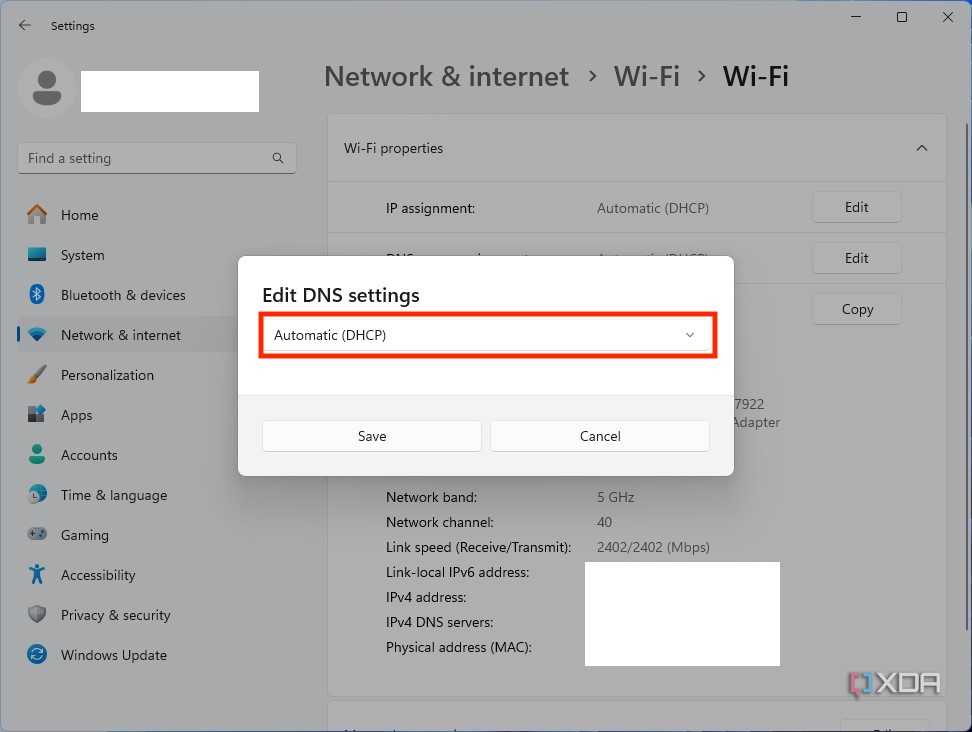
Task: Click the back arrow in Settings
Action: point(25,25)
